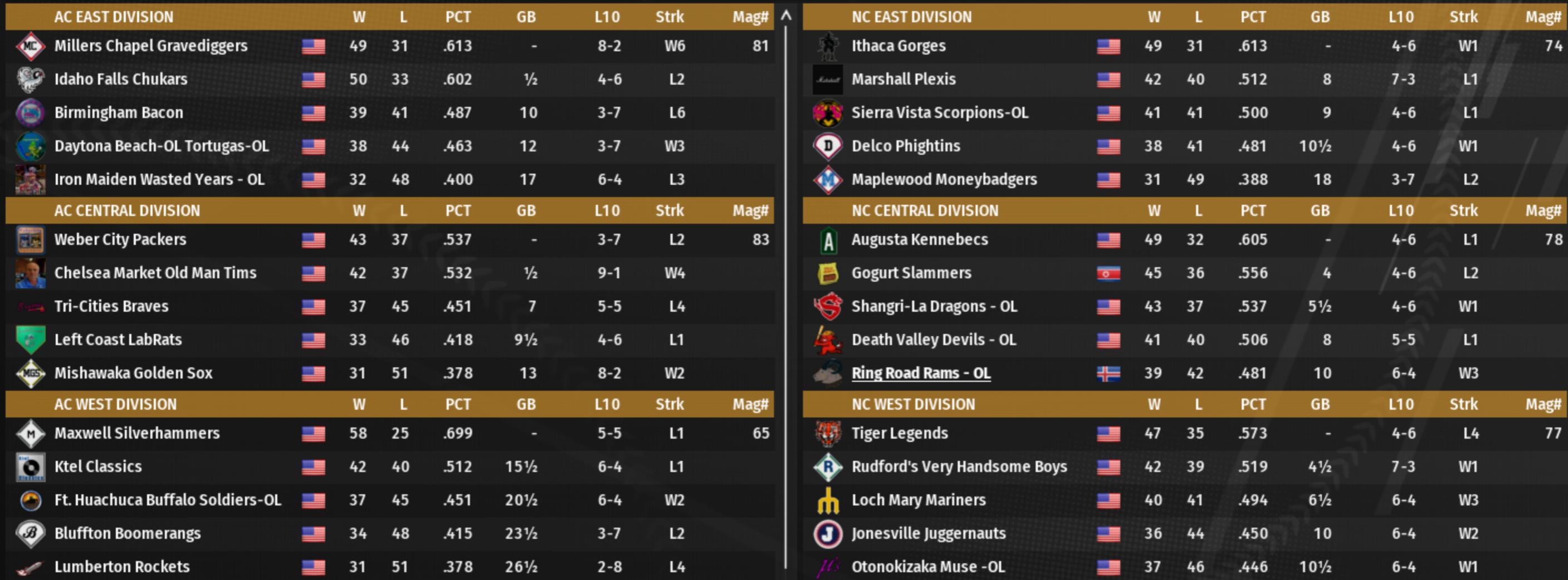Click the Loch Mary Mariners trident logo
The height and width of the screenshot is (580, 1568).
[828, 500]
